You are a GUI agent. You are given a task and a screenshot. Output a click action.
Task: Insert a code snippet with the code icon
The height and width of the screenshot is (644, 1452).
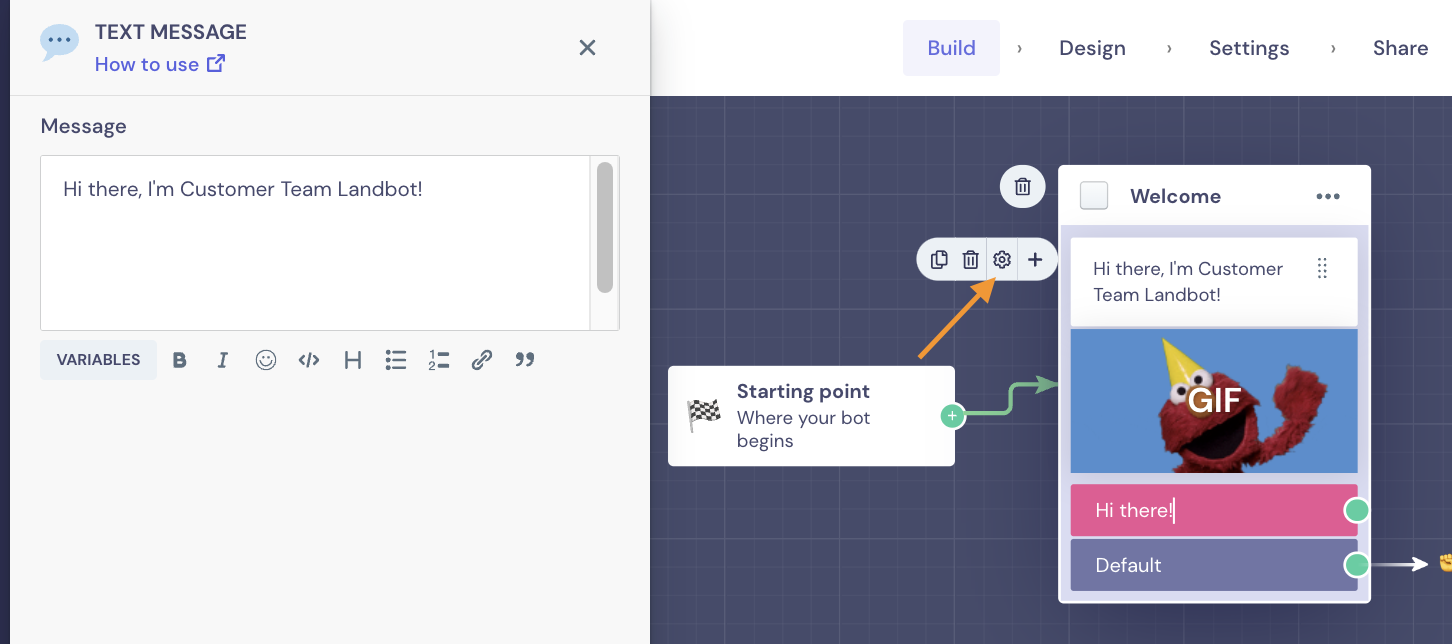pos(309,360)
